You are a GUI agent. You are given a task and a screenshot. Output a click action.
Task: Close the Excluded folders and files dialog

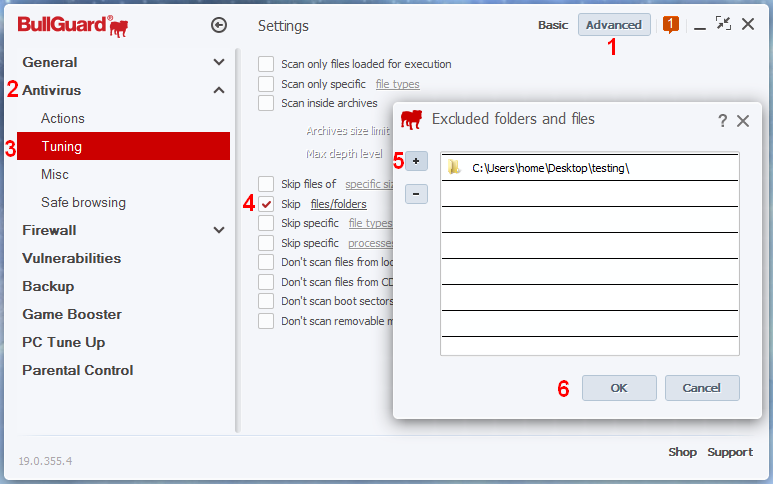(743, 121)
